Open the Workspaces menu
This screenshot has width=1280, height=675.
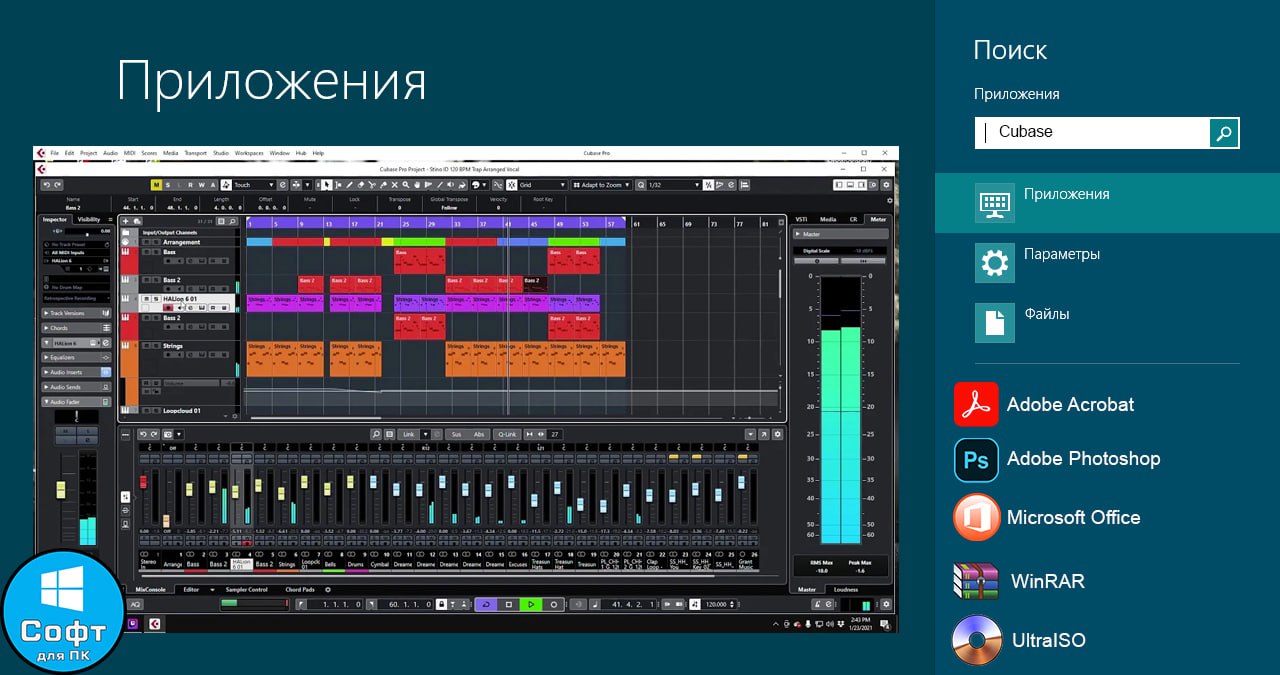point(249,153)
